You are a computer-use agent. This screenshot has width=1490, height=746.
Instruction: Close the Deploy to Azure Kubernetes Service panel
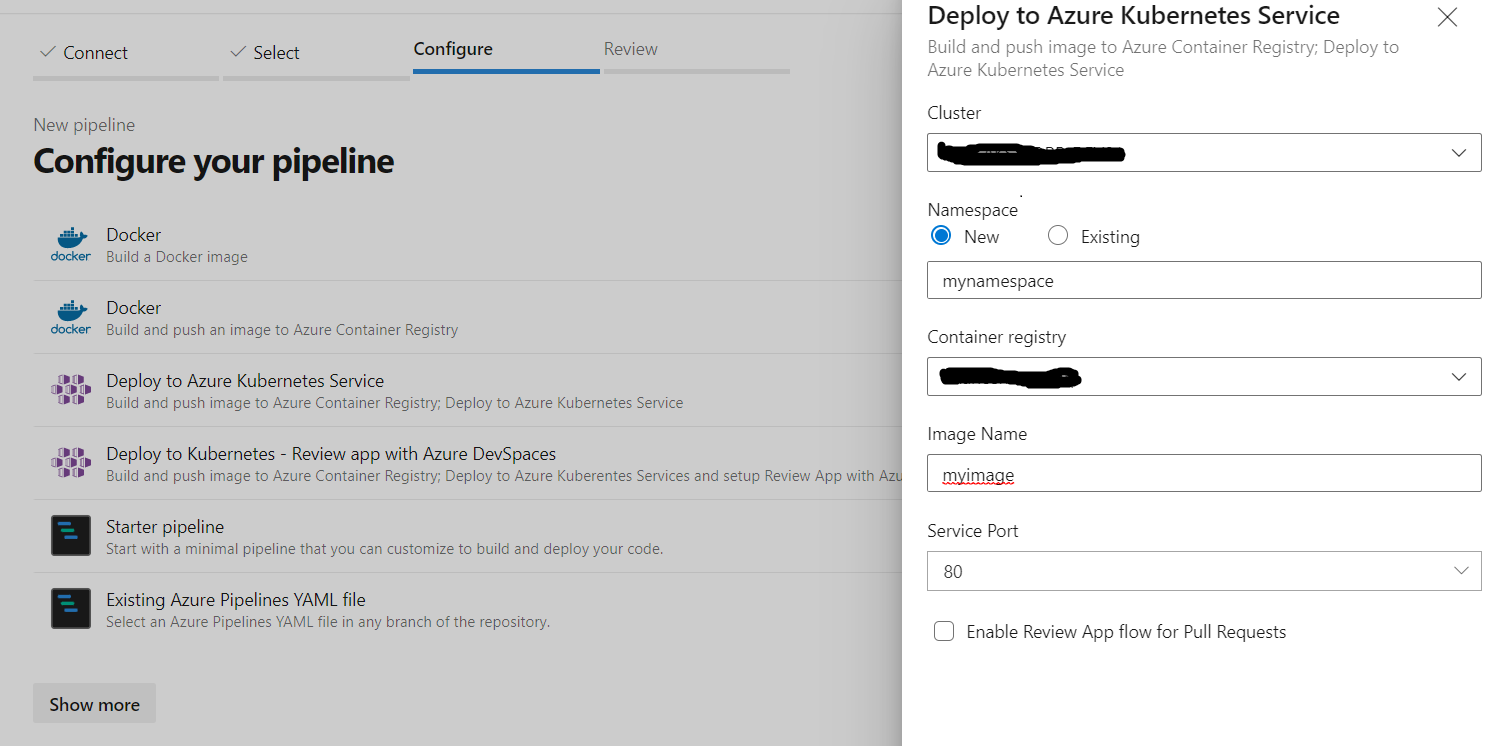click(1447, 17)
